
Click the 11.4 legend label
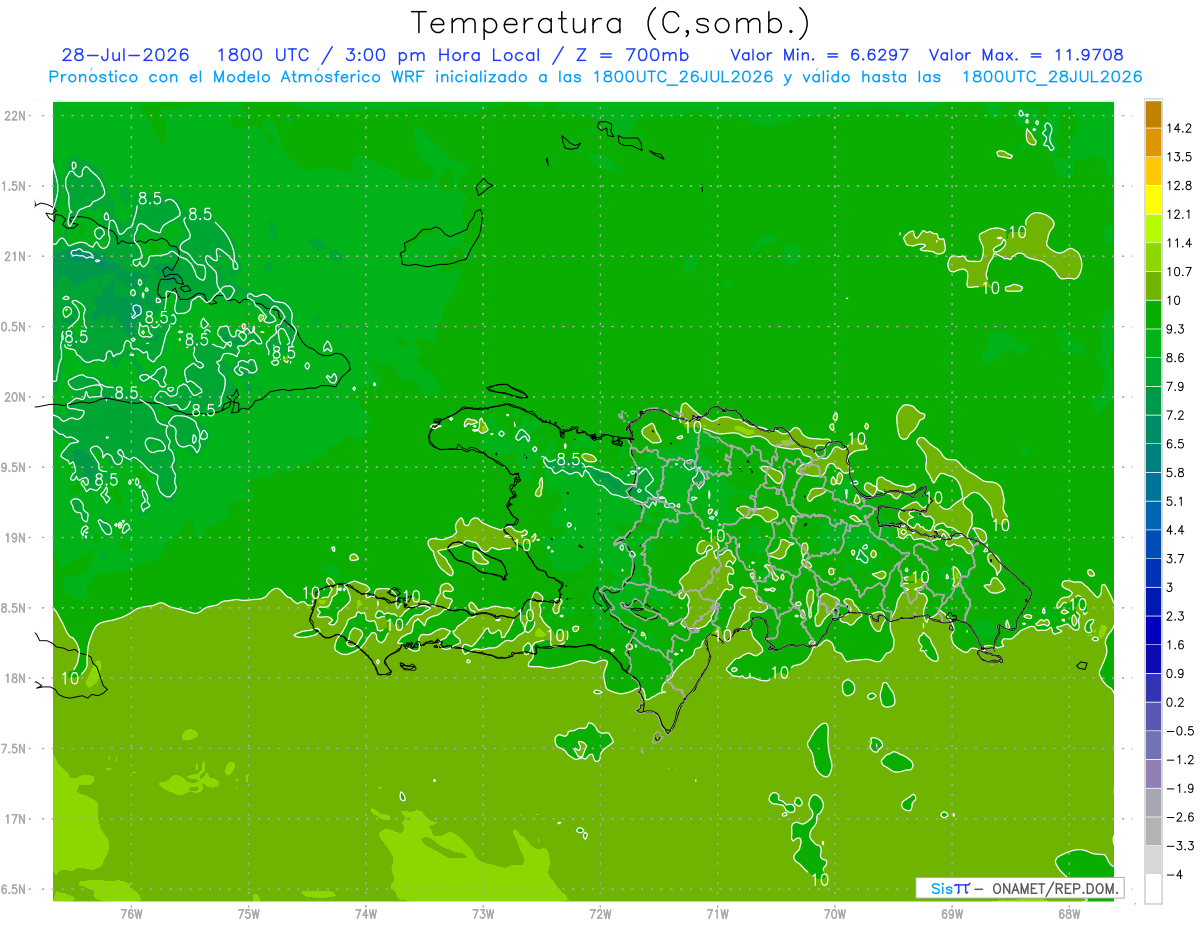(x=1180, y=243)
